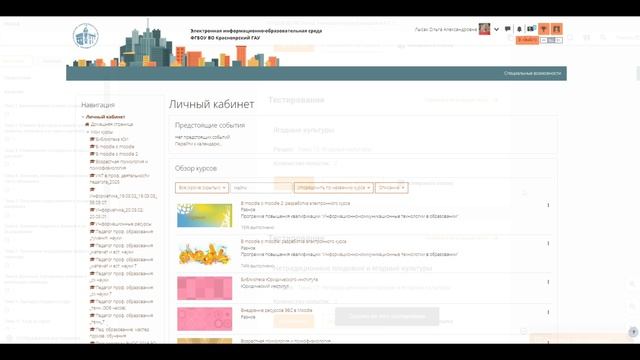Click the orange moodle-logo course thumbnail
The image size is (640, 360).
pos(204,254)
